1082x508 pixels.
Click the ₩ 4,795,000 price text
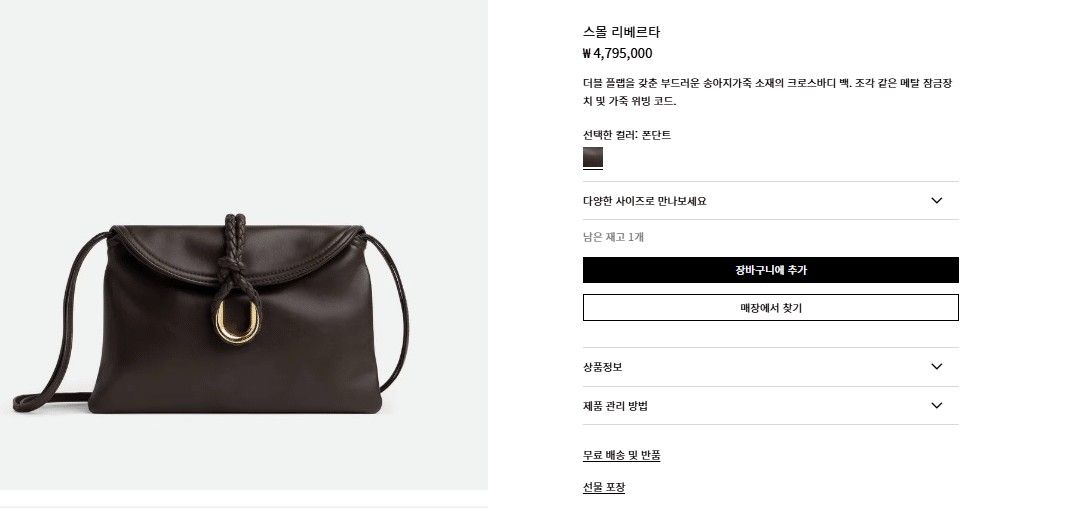(618, 53)
